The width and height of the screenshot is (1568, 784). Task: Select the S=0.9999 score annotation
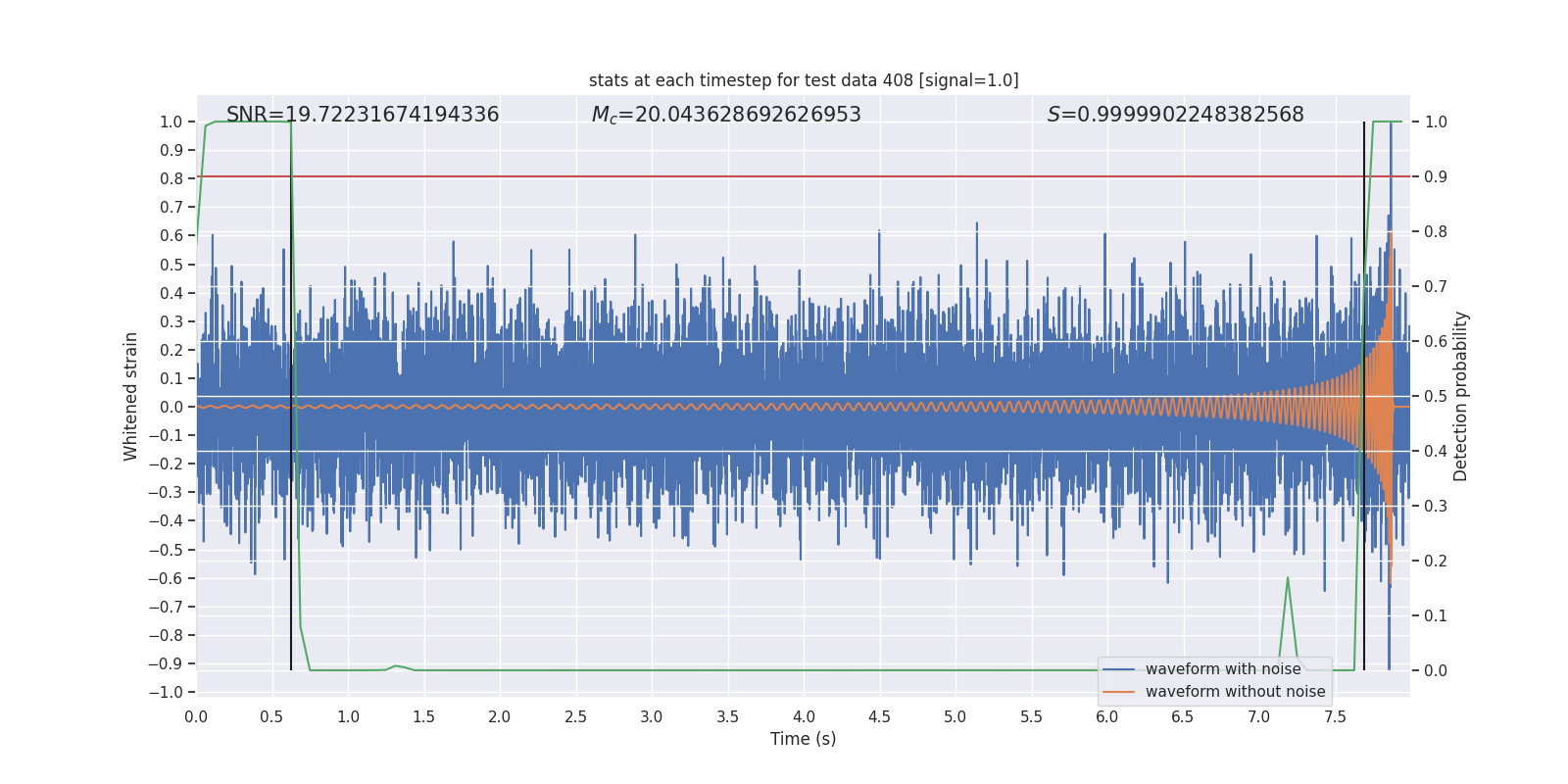tap(1175, 115)
